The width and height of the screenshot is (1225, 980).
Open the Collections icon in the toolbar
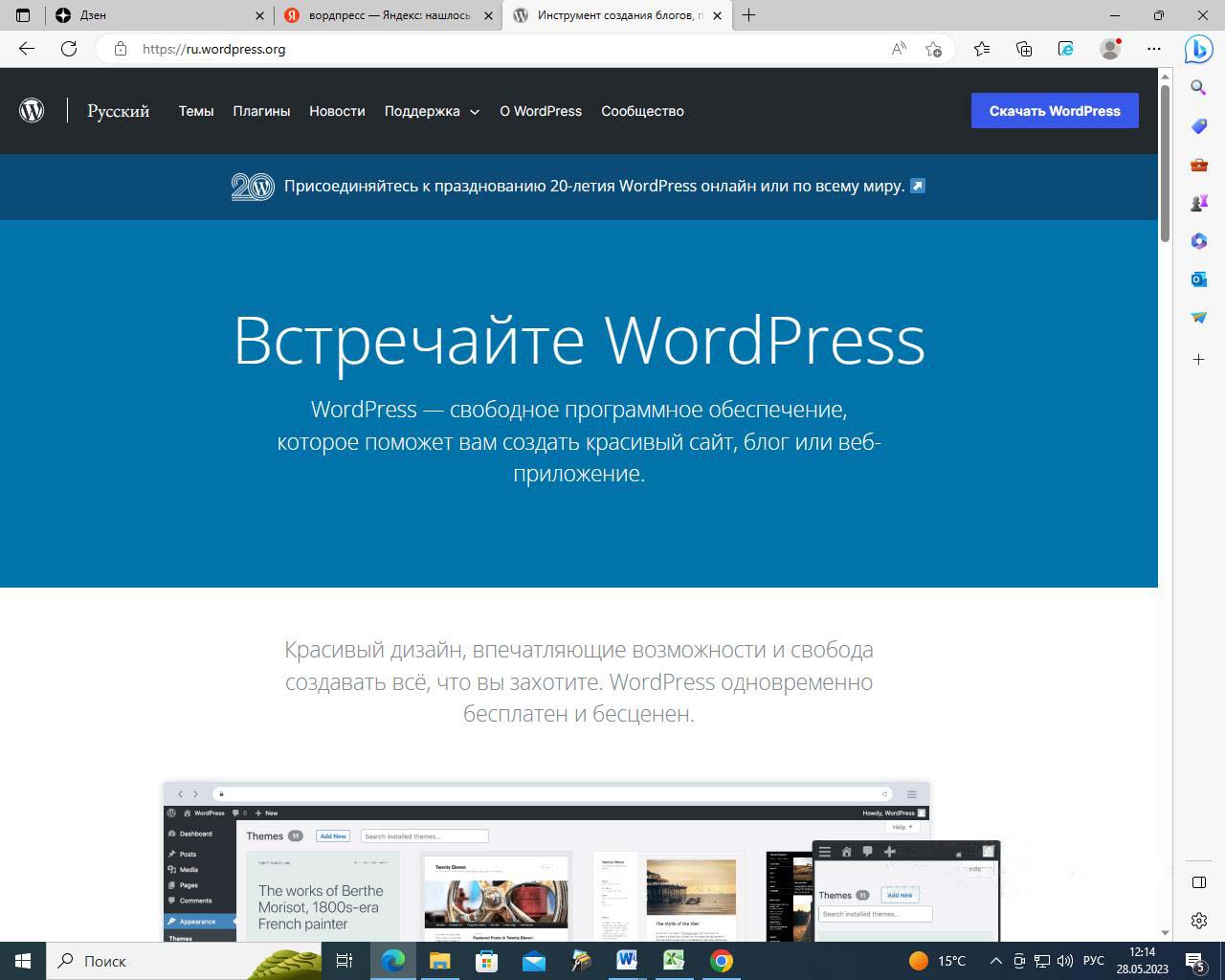point(1024,49)
